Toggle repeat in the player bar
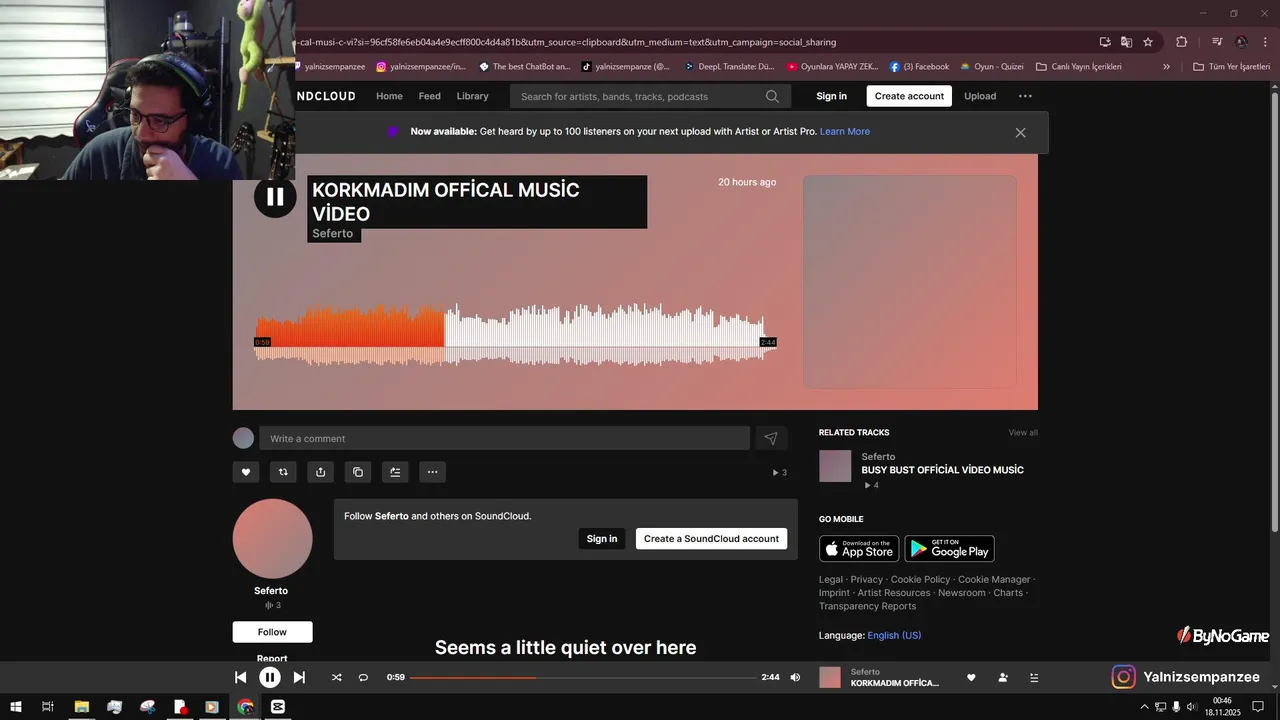Screen dimensions: 1280x720 (x=363, y=677)
